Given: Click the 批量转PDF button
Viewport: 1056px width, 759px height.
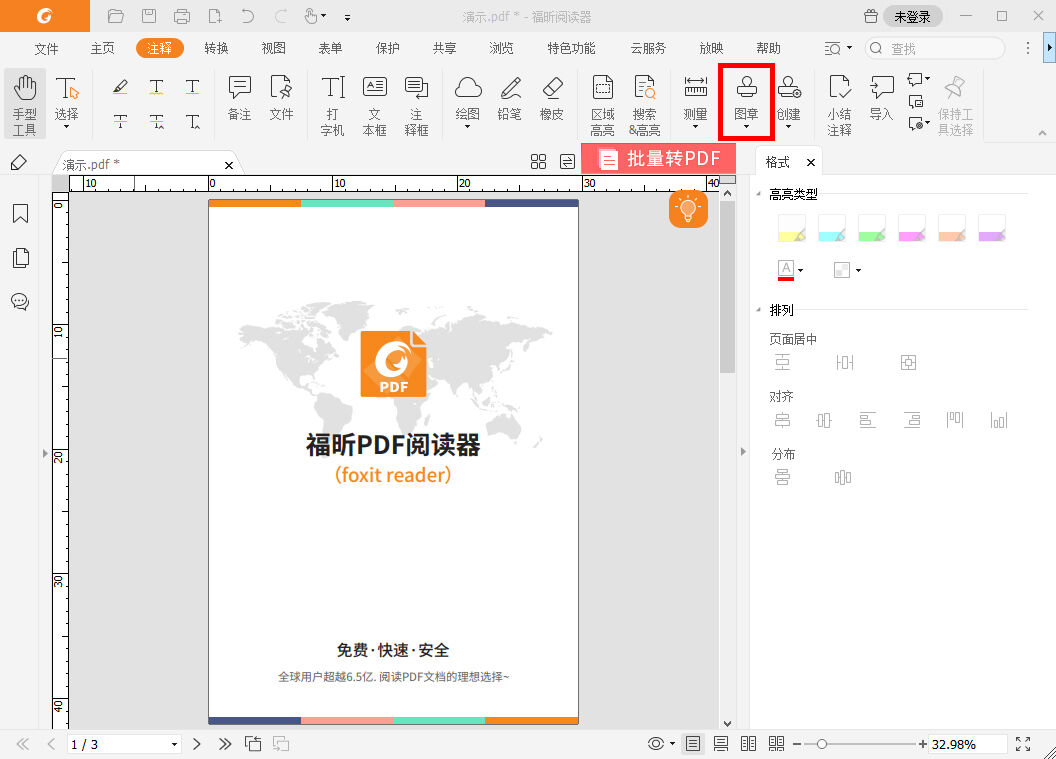Looking at the screenshot, I should [659, 158].
